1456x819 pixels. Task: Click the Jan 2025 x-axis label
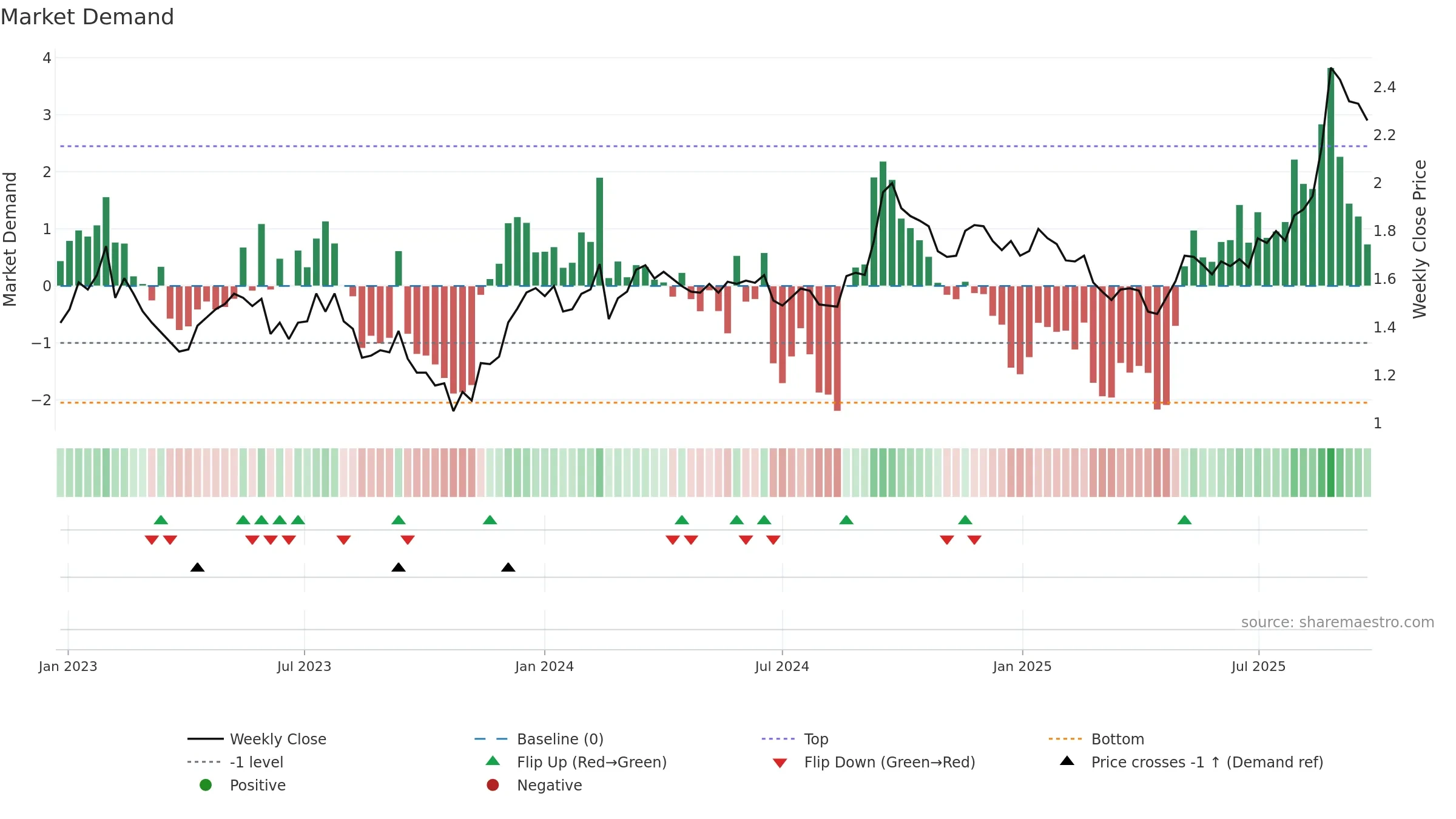click(1022, 666)
